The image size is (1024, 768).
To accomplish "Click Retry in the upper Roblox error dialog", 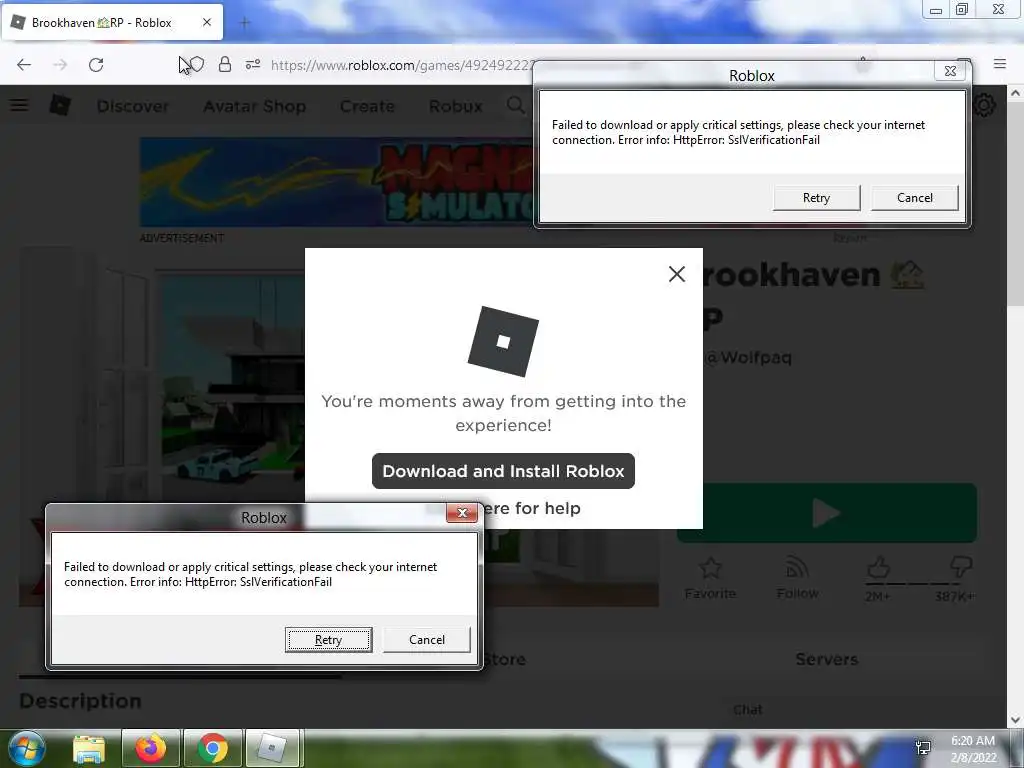I will point(816,198).
